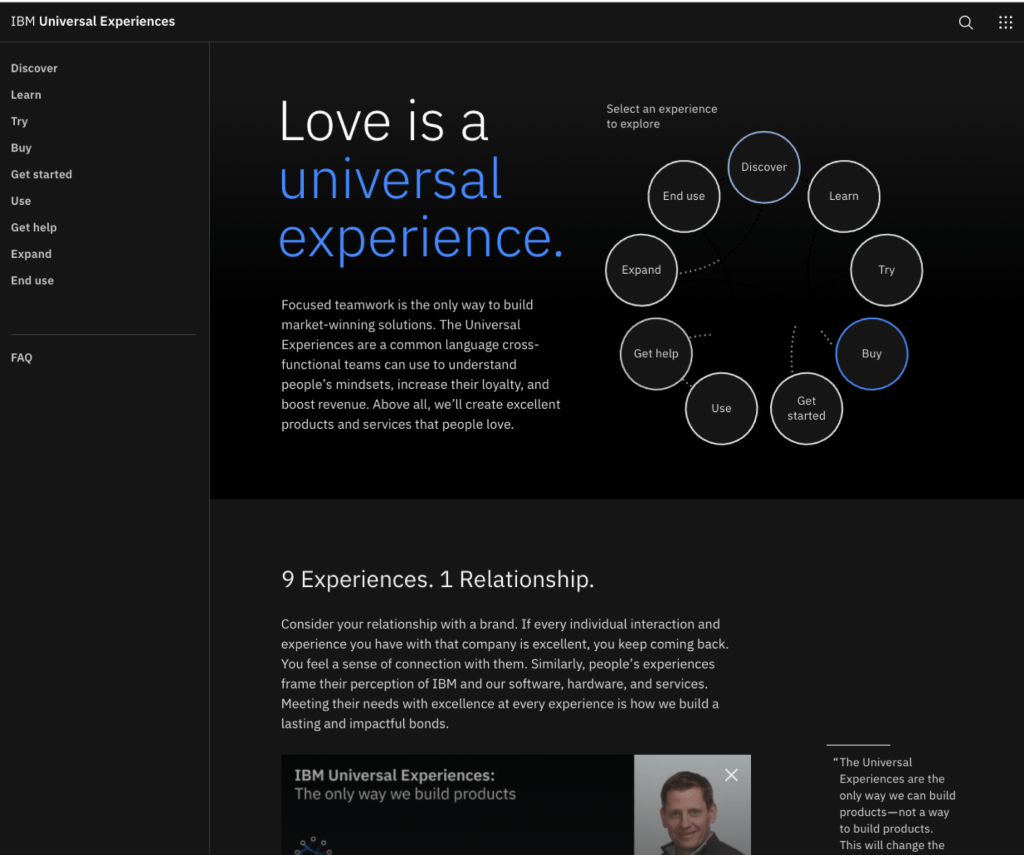
Task: Go to Discover in the sidebar
Action: pos(34,68)
